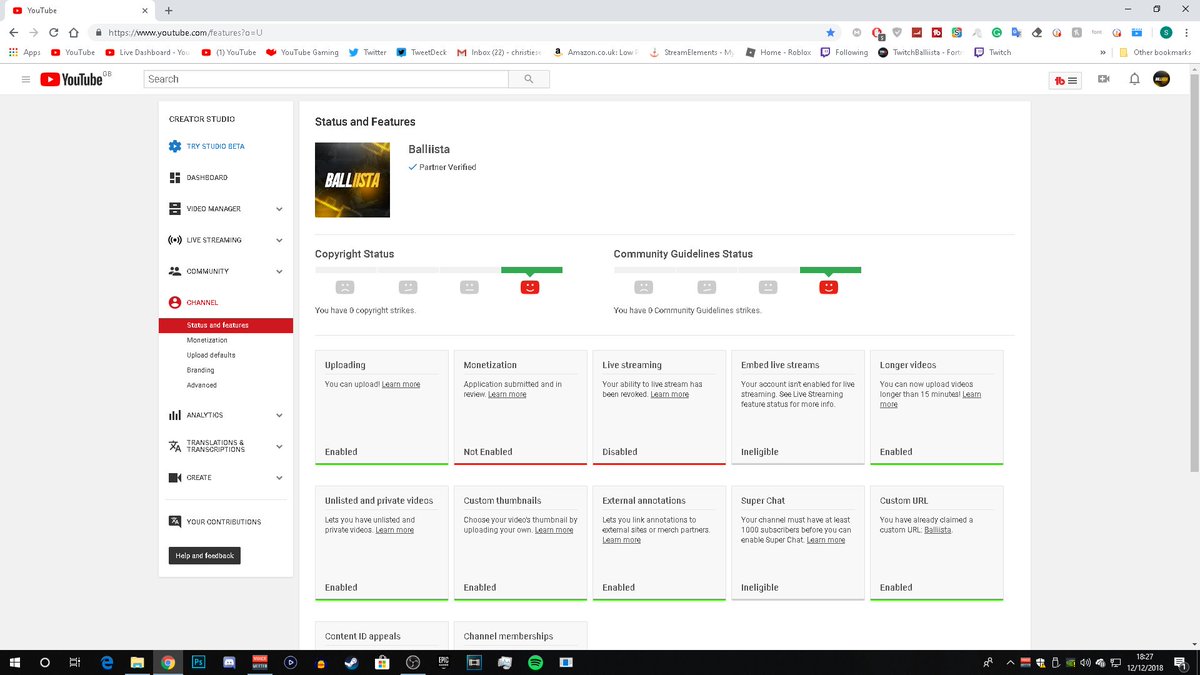Image resolution: width=1200 pixels, height=675 pixels.
Task: Expand the Community section
Action: [279, 271]
